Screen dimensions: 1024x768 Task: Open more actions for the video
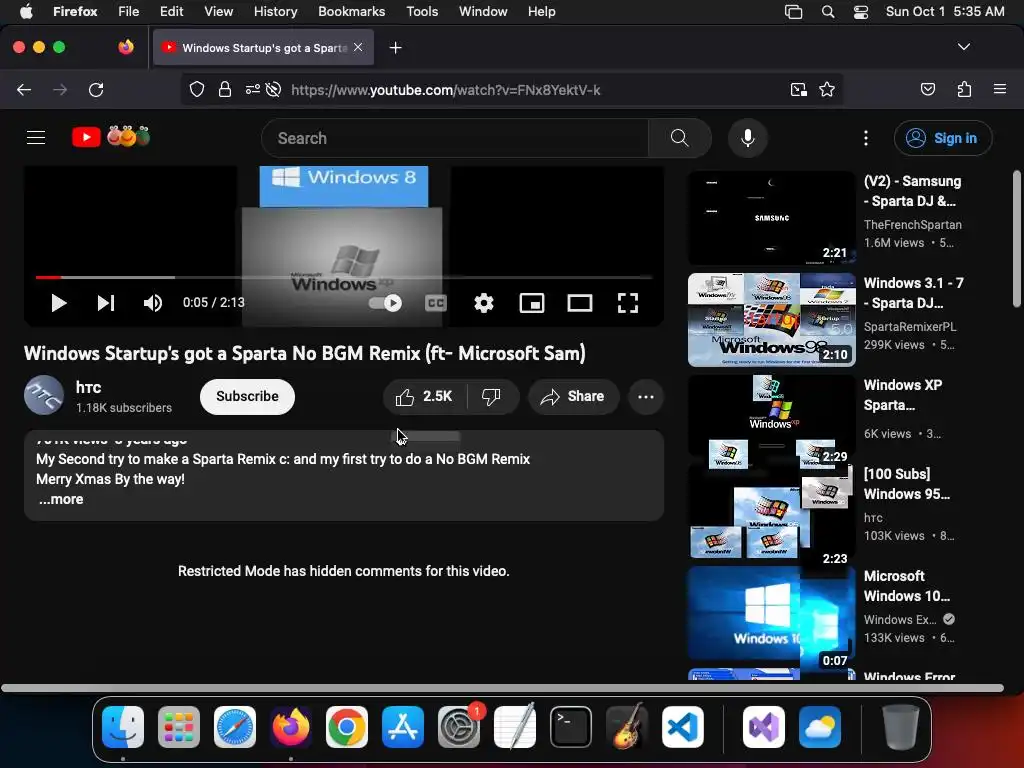pyautogui.click(x=646, y=396)
